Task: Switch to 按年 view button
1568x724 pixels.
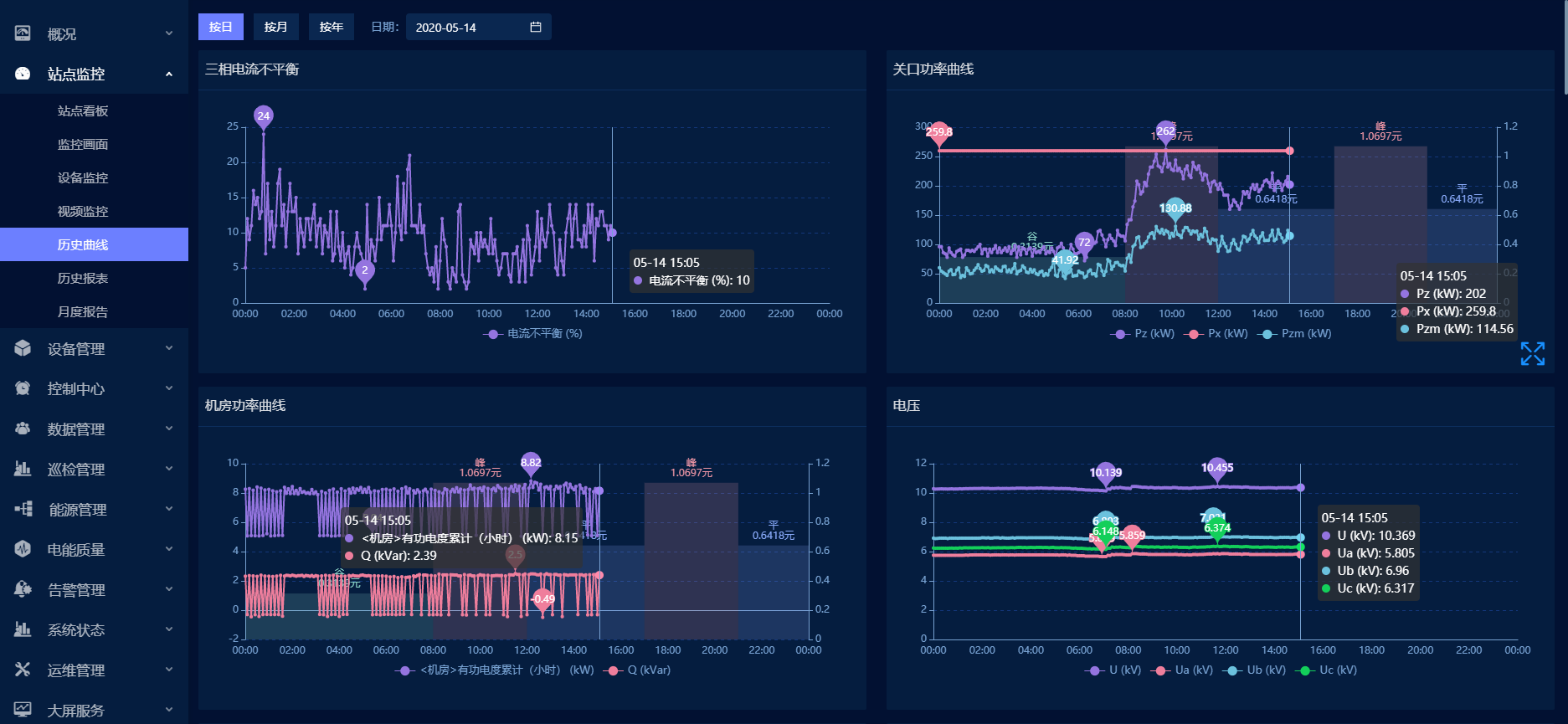Action: [331, 27]
